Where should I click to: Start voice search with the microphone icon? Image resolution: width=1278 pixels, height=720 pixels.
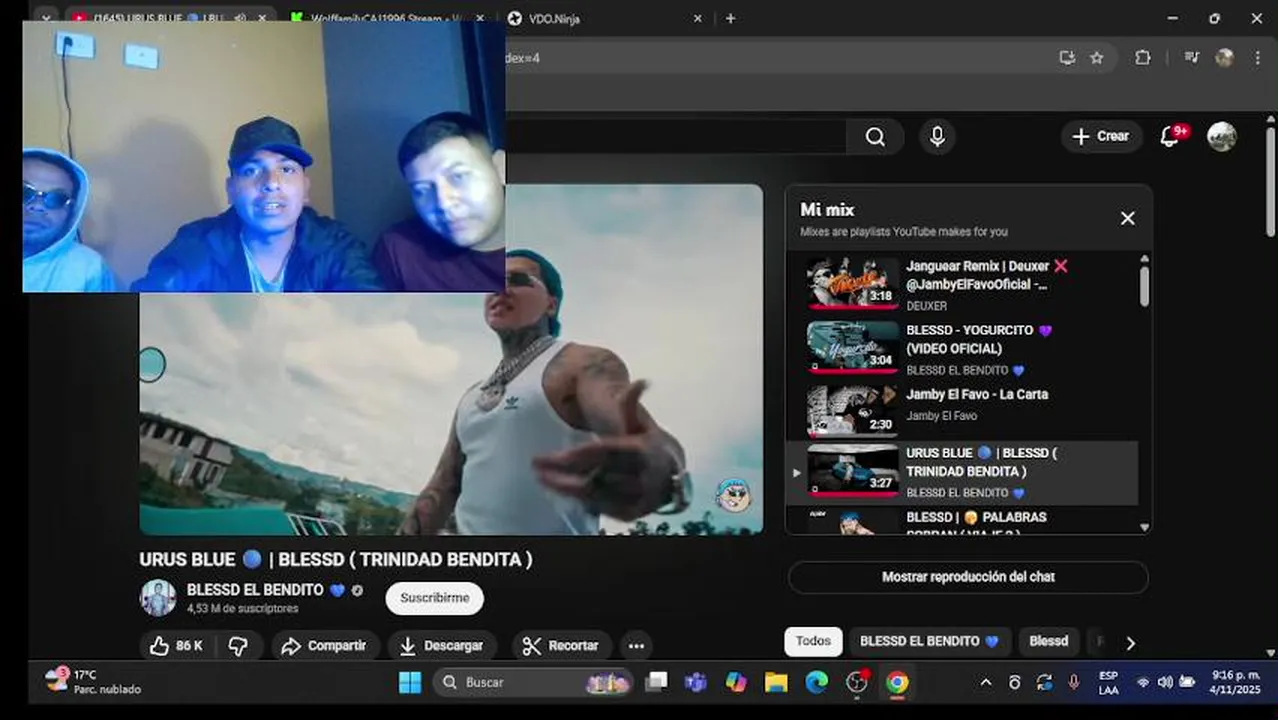pos(937,137)
